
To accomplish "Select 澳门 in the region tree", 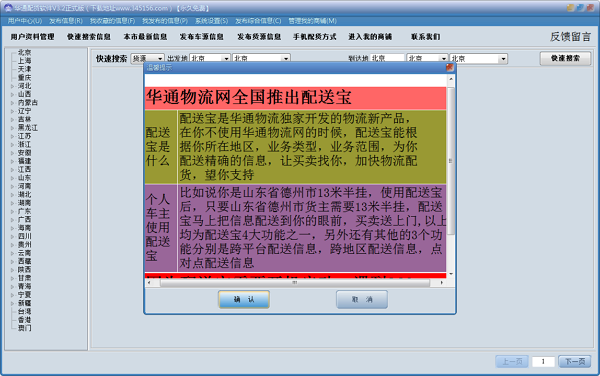I will (24, 328).
